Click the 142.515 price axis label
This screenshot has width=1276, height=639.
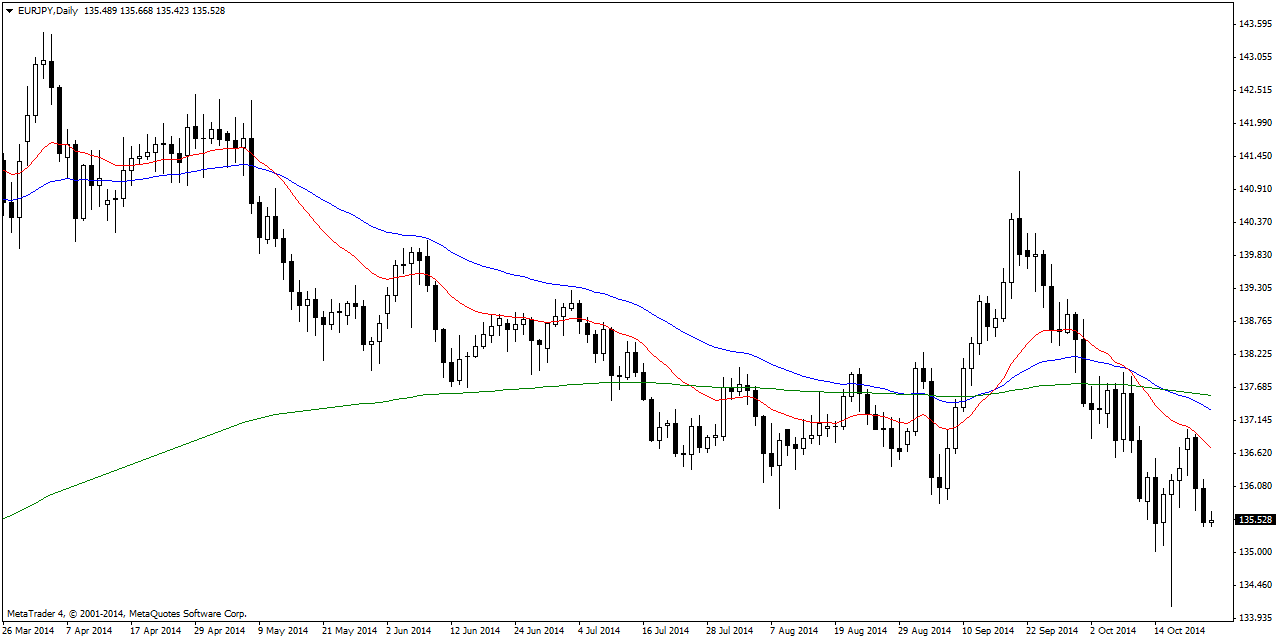[x=1254, y=90]
